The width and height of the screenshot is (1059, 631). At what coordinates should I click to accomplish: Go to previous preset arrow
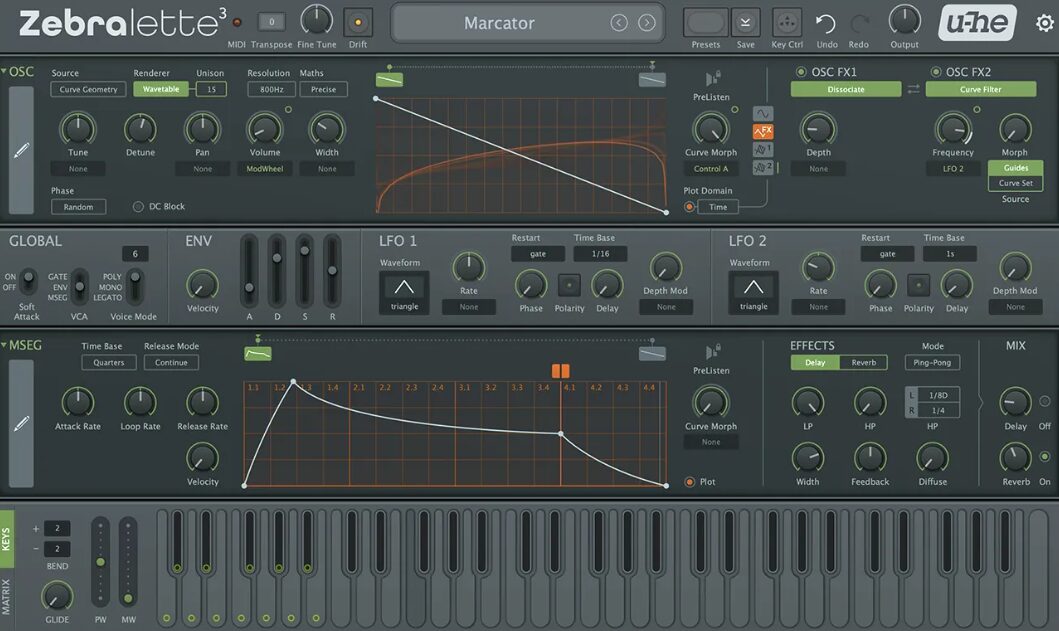[x=619, y=23]
